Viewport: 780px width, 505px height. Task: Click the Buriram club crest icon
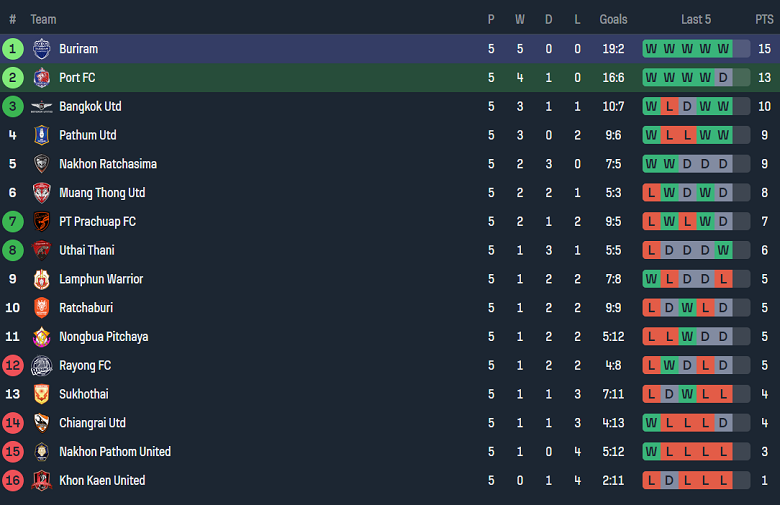(41, 49)
